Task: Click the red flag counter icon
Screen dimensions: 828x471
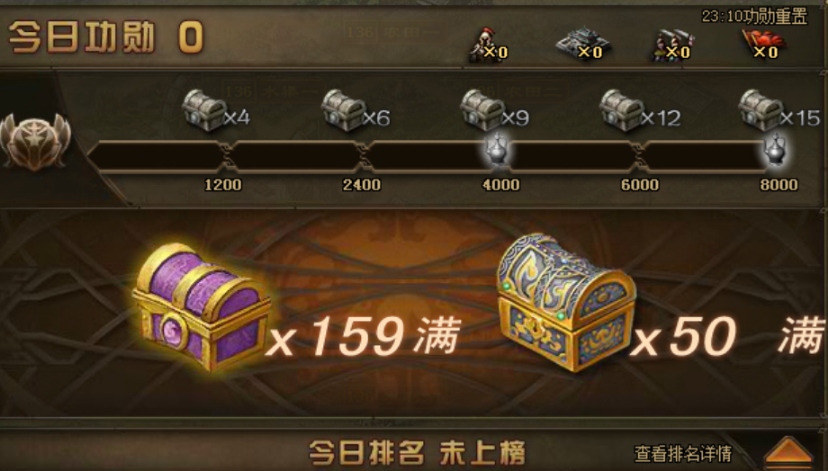Action: pos(763,45)
